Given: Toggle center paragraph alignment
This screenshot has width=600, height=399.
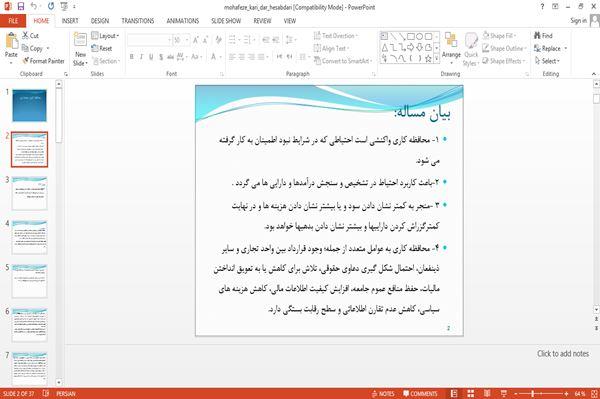Looking at the screenshot, I should [x=242, y=57].
